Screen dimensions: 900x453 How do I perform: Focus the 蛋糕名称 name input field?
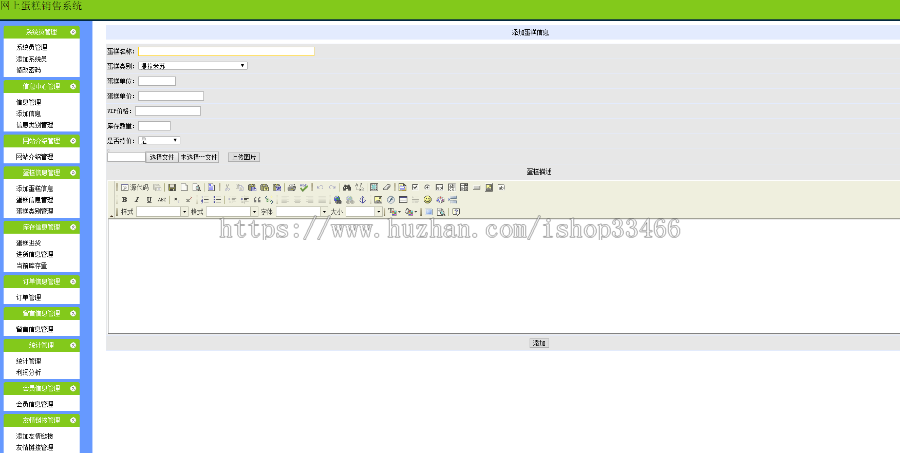pos(226,51)
